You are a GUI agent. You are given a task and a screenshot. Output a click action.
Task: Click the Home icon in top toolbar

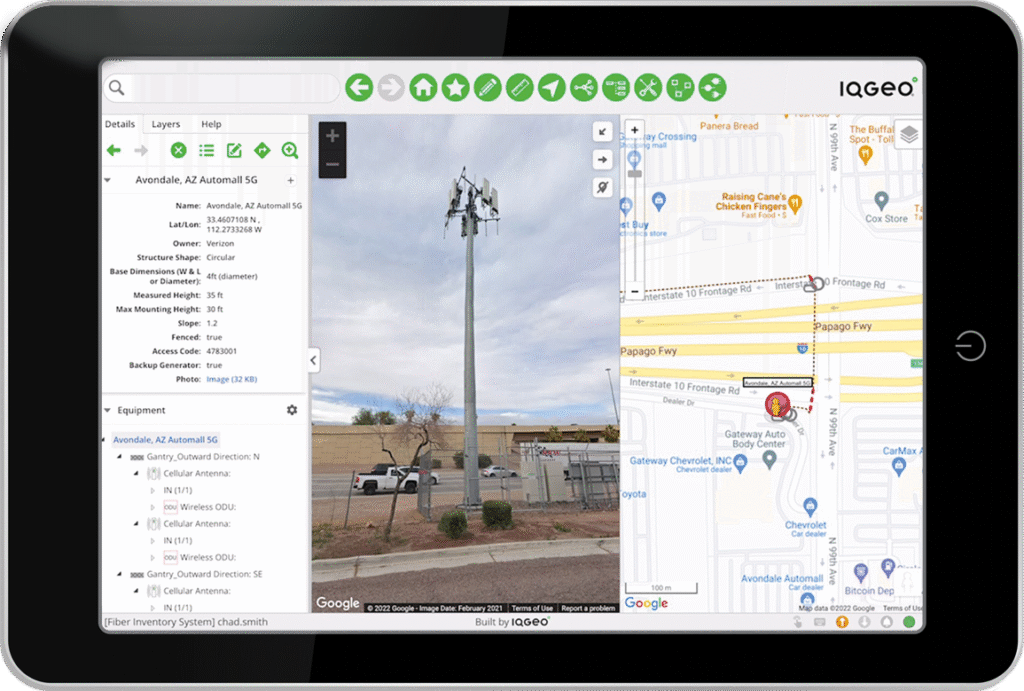pos(423,88)
